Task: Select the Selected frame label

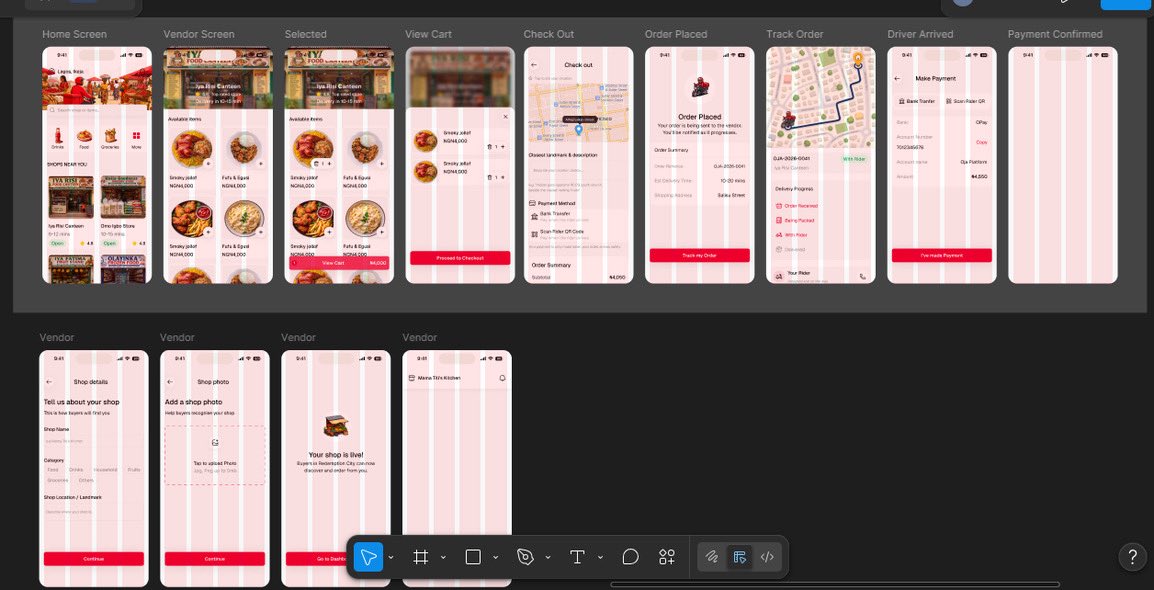Action: (x=305, y=35)
